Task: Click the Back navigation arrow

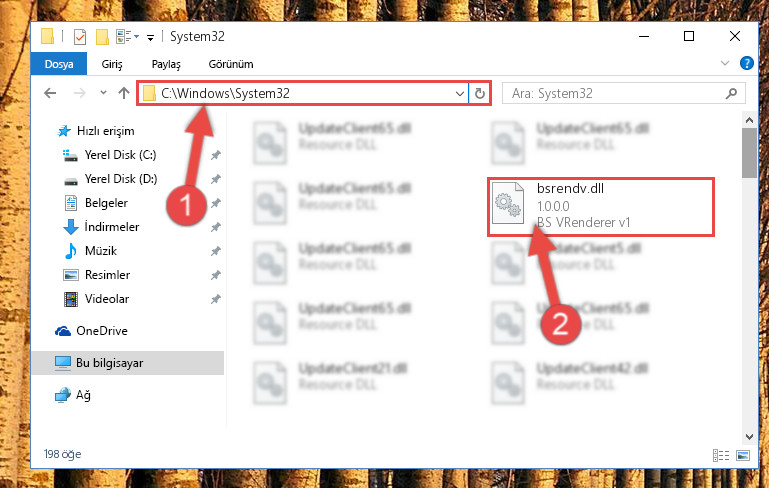Action: (50, 93)
